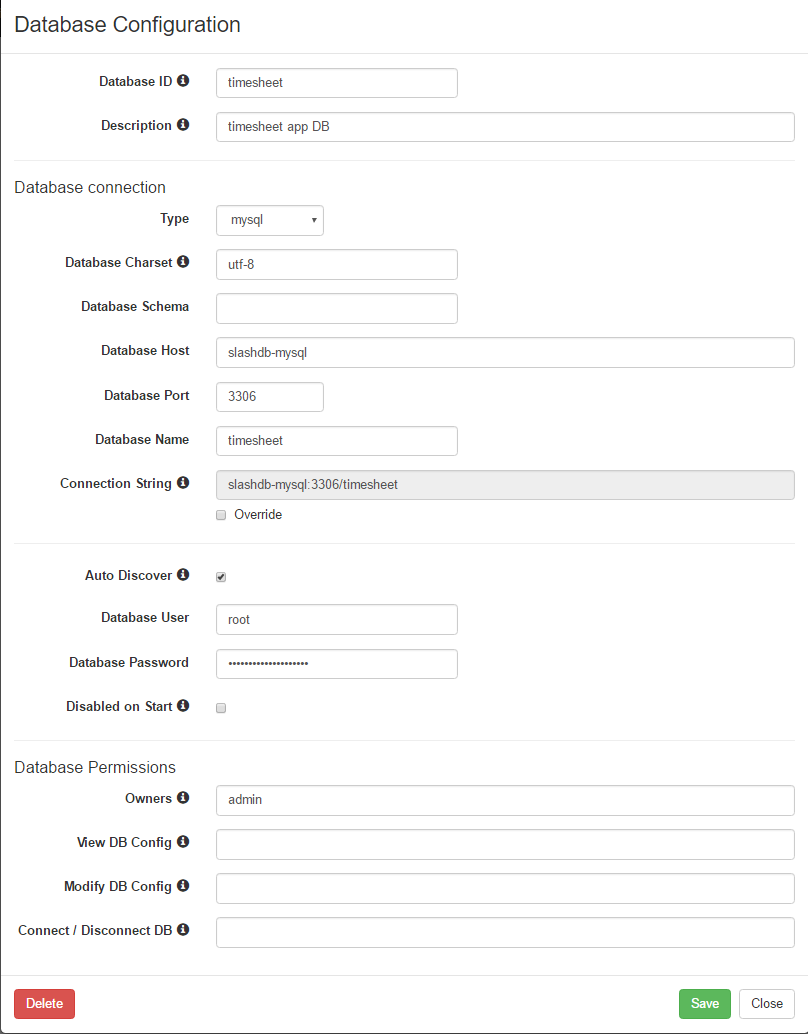
Task: Enable the Override checkbox
Action: (221, 515)
